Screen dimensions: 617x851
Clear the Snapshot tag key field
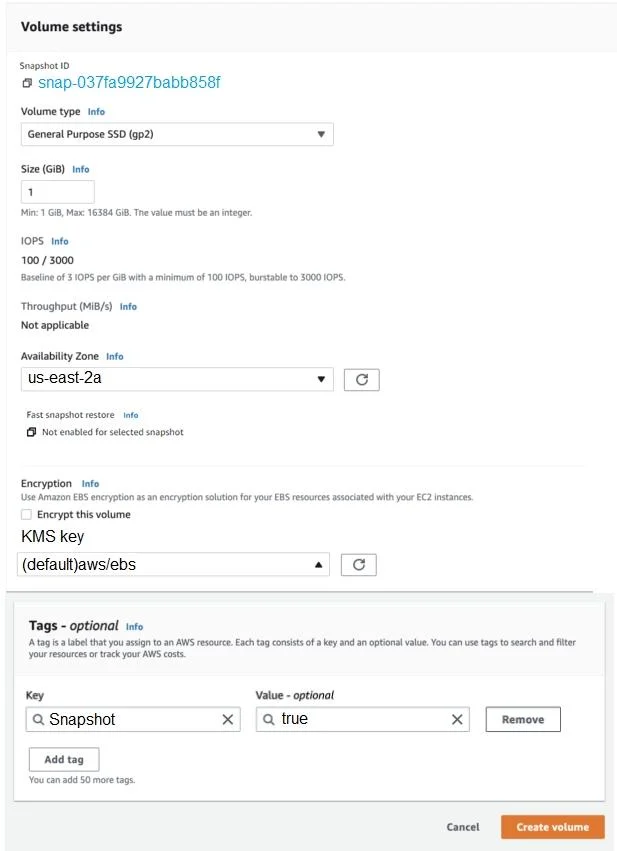[x=227, y=720]
